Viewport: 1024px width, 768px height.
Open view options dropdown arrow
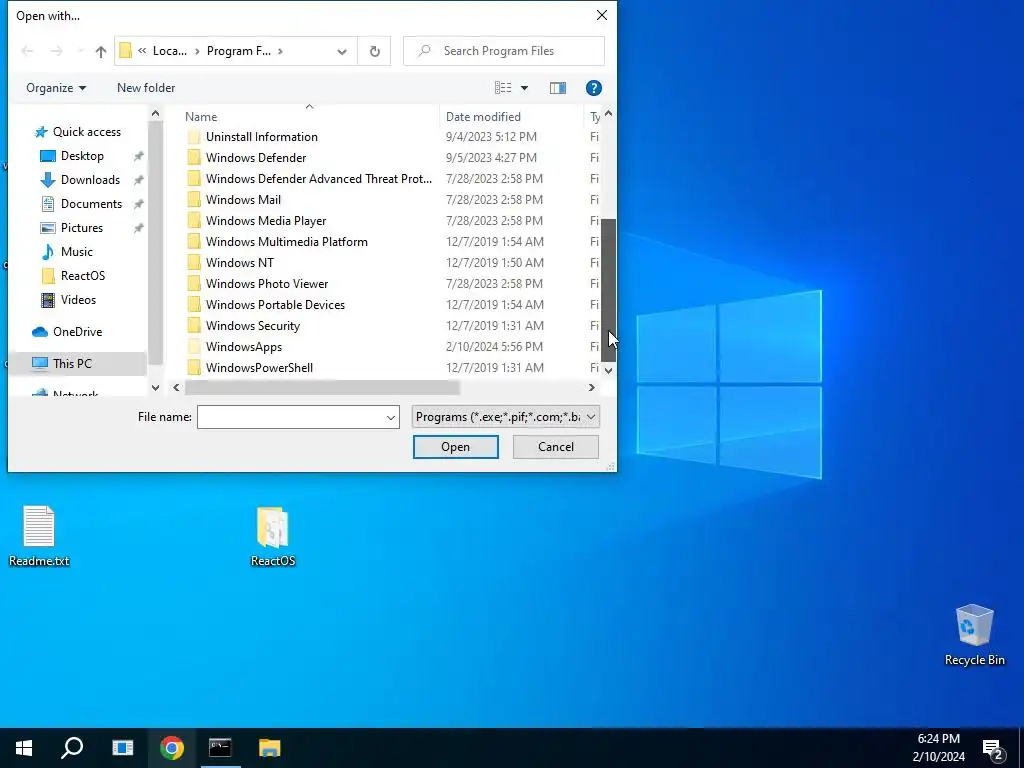pyautogui.click(x=524, y=88)
